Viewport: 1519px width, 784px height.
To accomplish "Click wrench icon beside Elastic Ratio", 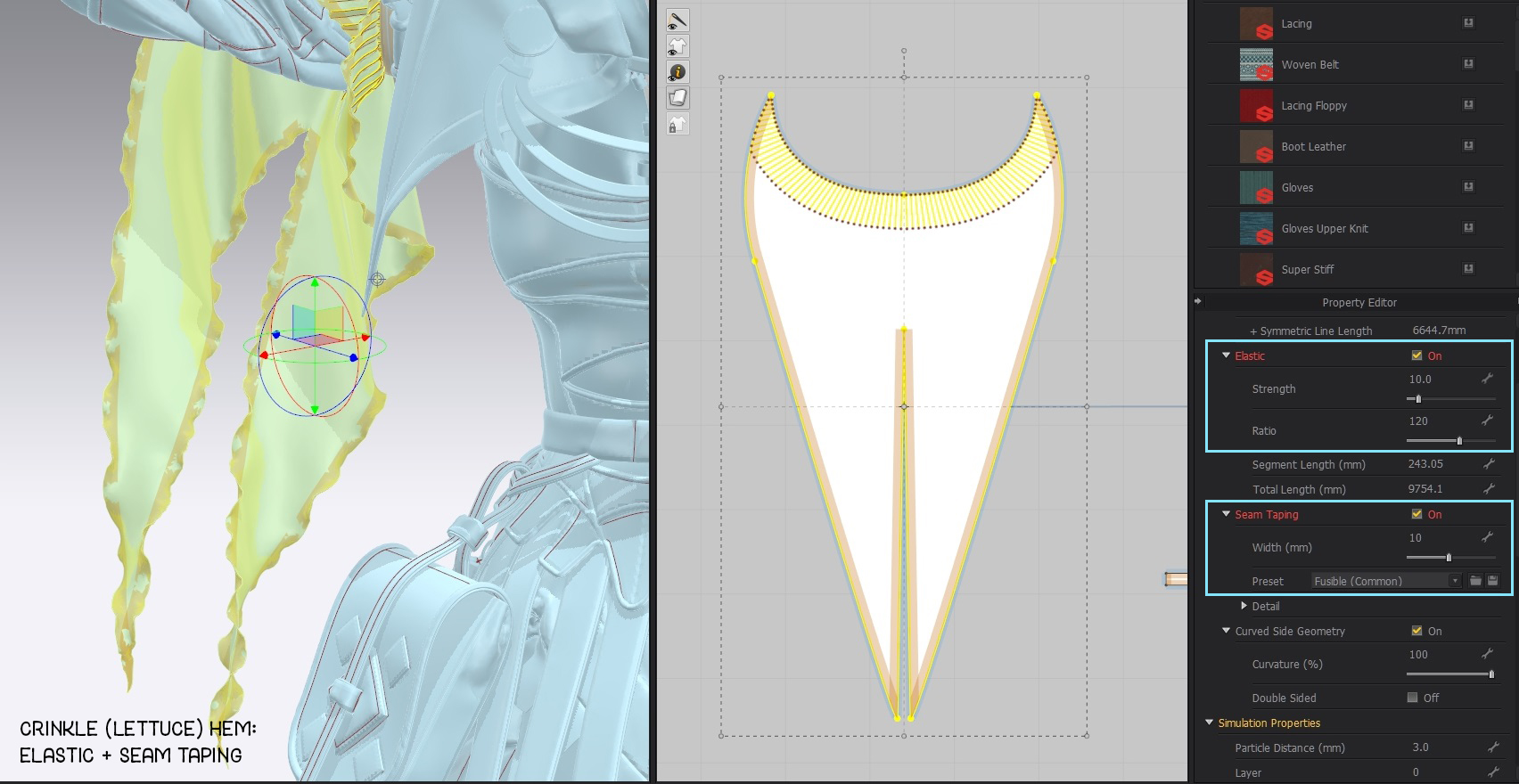I will [1487, 421].
